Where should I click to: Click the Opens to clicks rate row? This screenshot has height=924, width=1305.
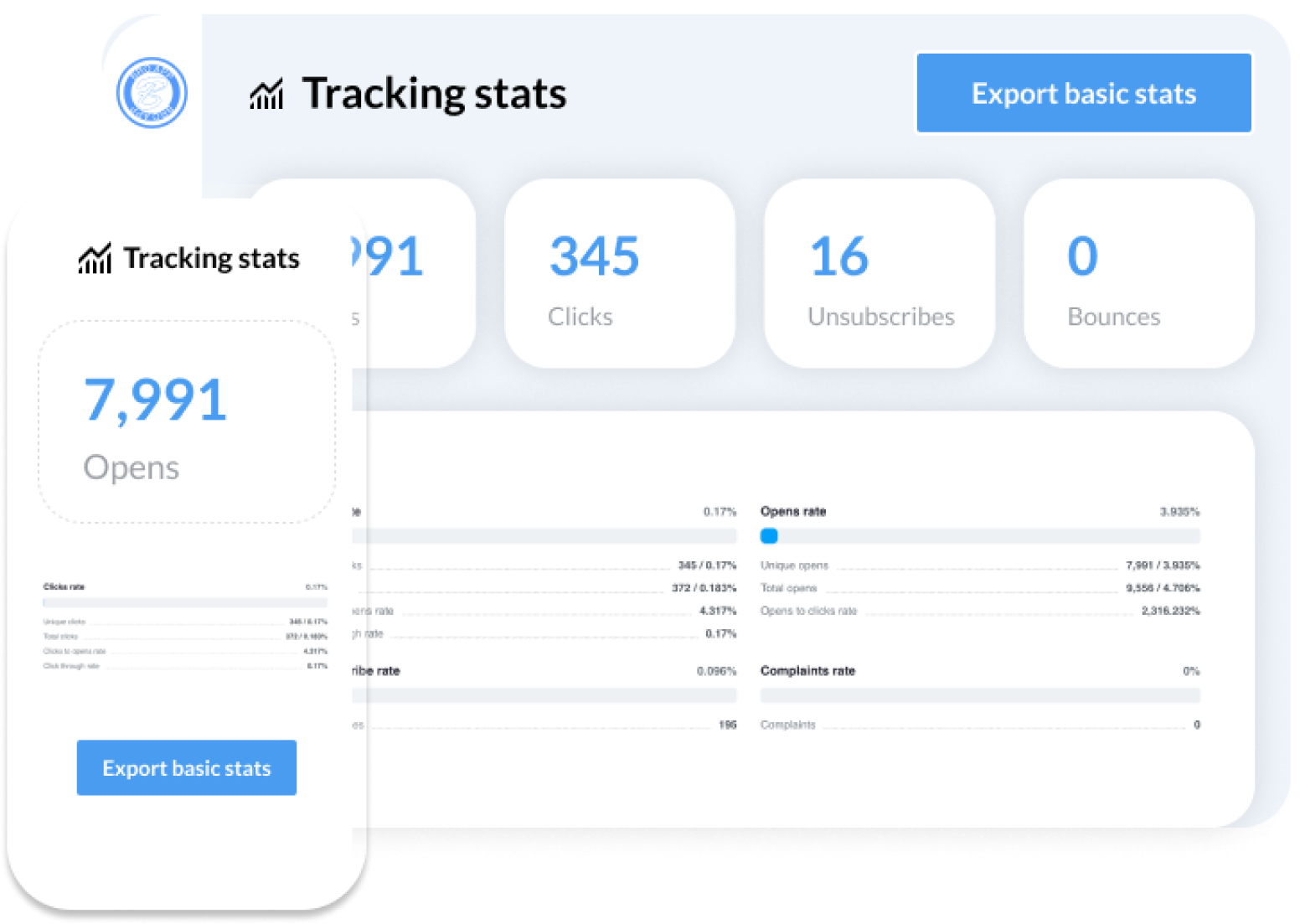pos(979,611)
